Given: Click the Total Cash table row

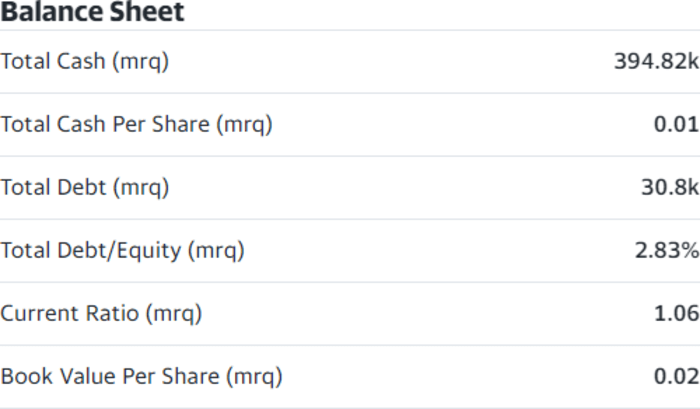Looking at the screenshot, I should (350, 62).
